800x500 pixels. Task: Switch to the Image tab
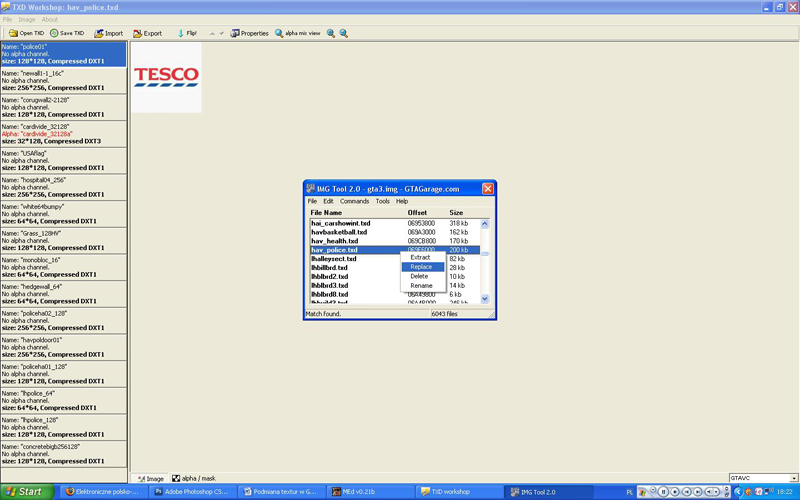149,479
